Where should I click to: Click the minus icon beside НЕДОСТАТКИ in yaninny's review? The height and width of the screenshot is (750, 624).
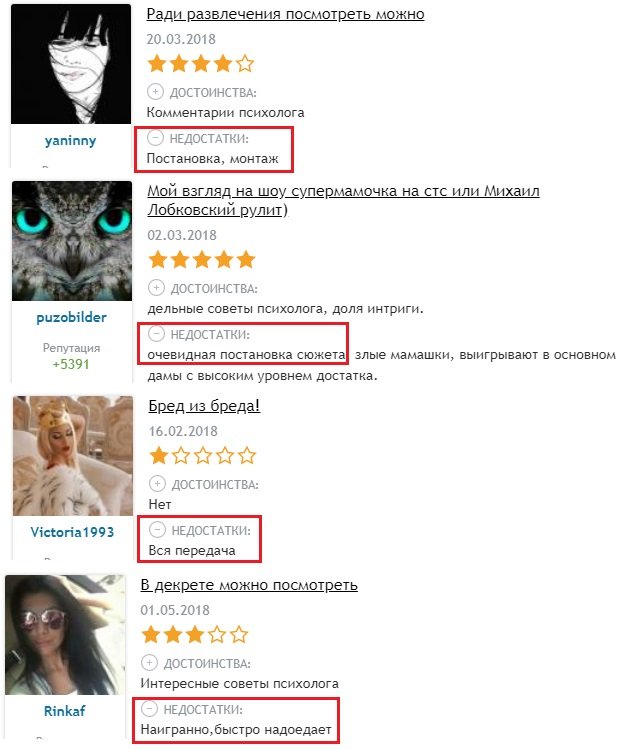coord(155,138)
